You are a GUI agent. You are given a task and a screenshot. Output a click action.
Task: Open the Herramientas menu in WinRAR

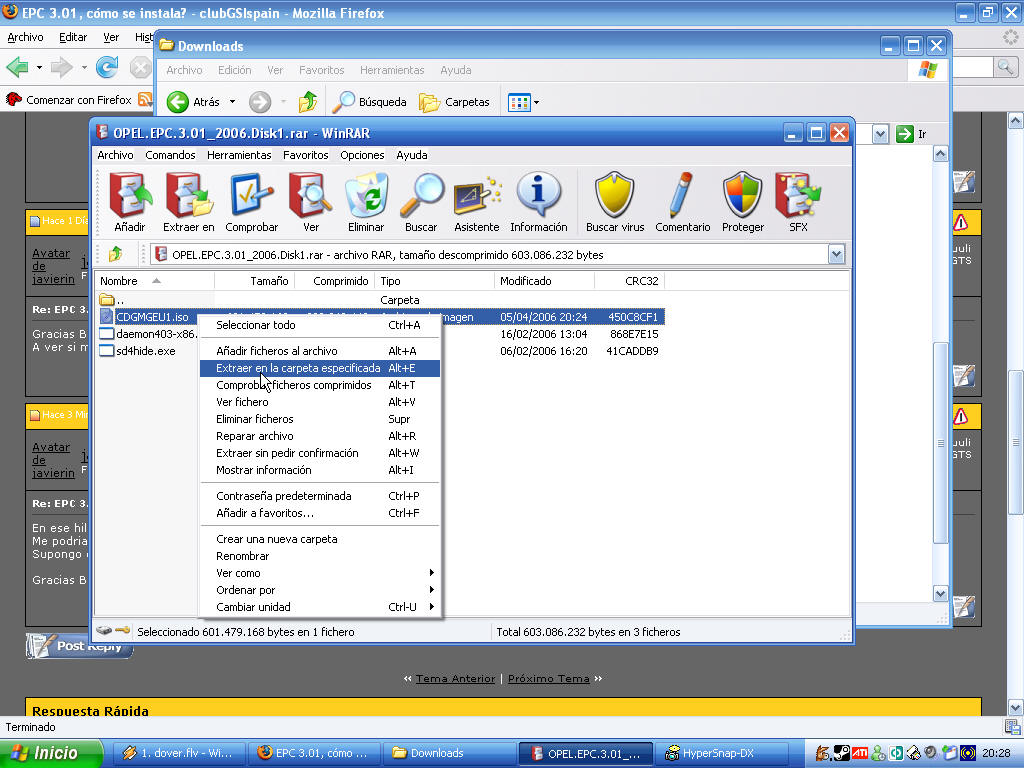[239, 155]
